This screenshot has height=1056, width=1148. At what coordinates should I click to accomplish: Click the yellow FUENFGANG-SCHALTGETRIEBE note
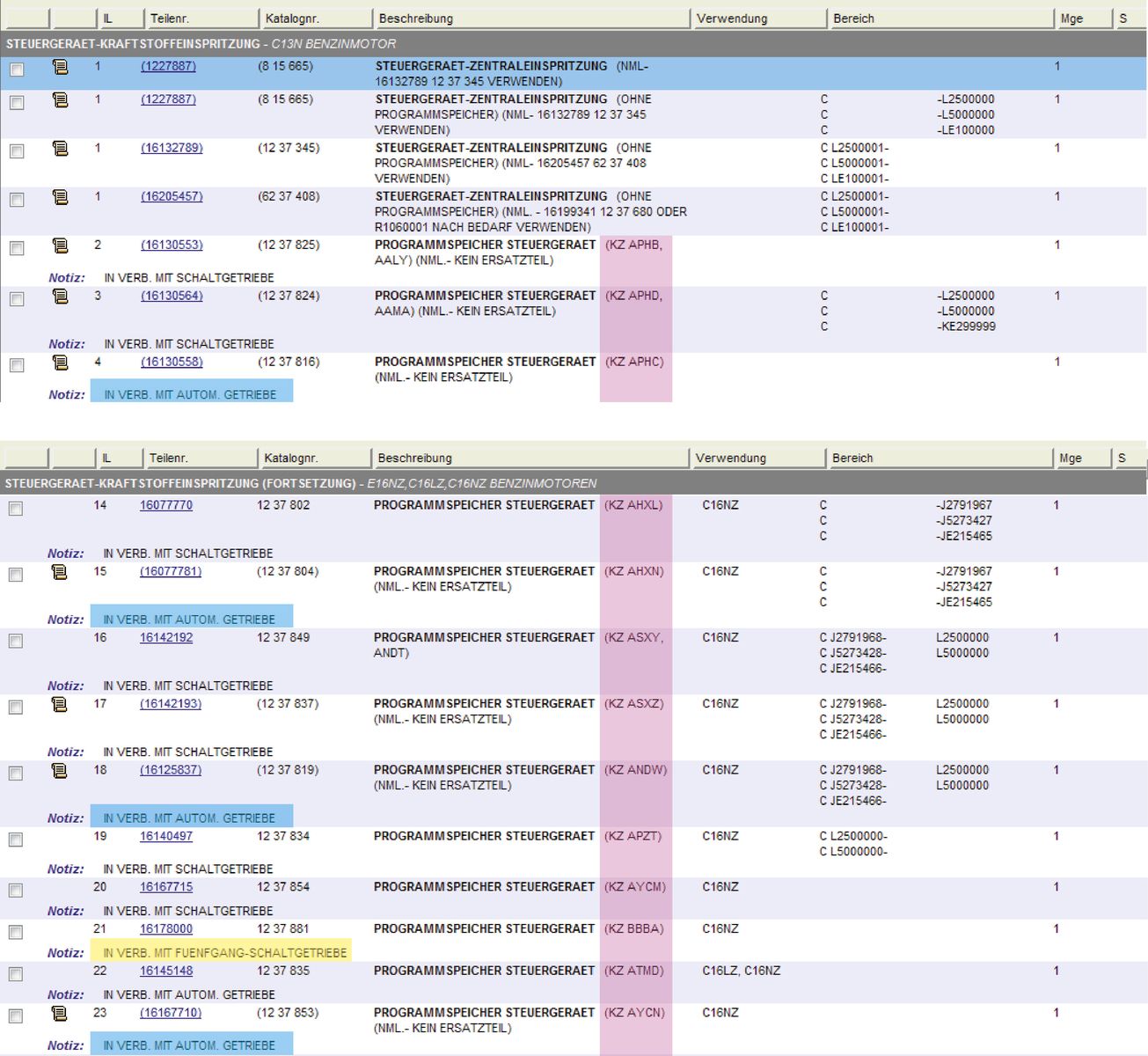pyautogui.click(x=221, y=952)
